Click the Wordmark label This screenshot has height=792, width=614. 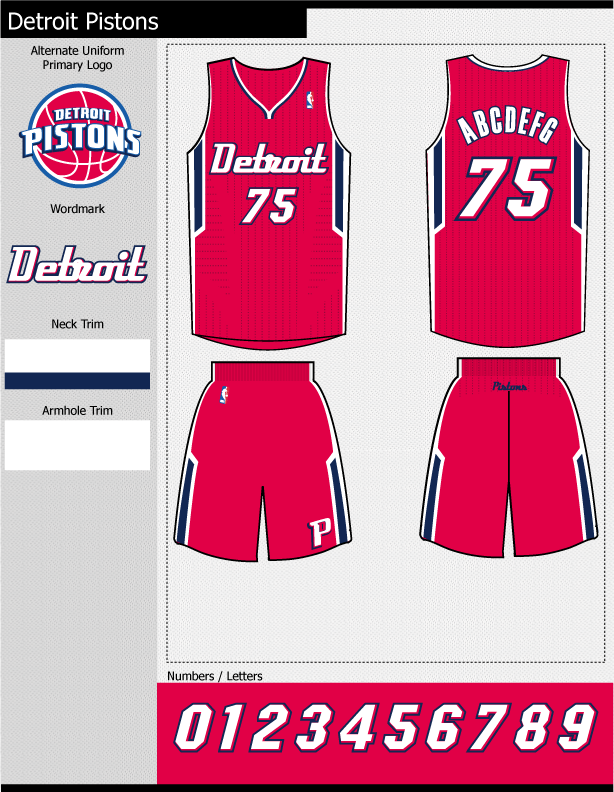pyautogui.click(x=77, y=209)
